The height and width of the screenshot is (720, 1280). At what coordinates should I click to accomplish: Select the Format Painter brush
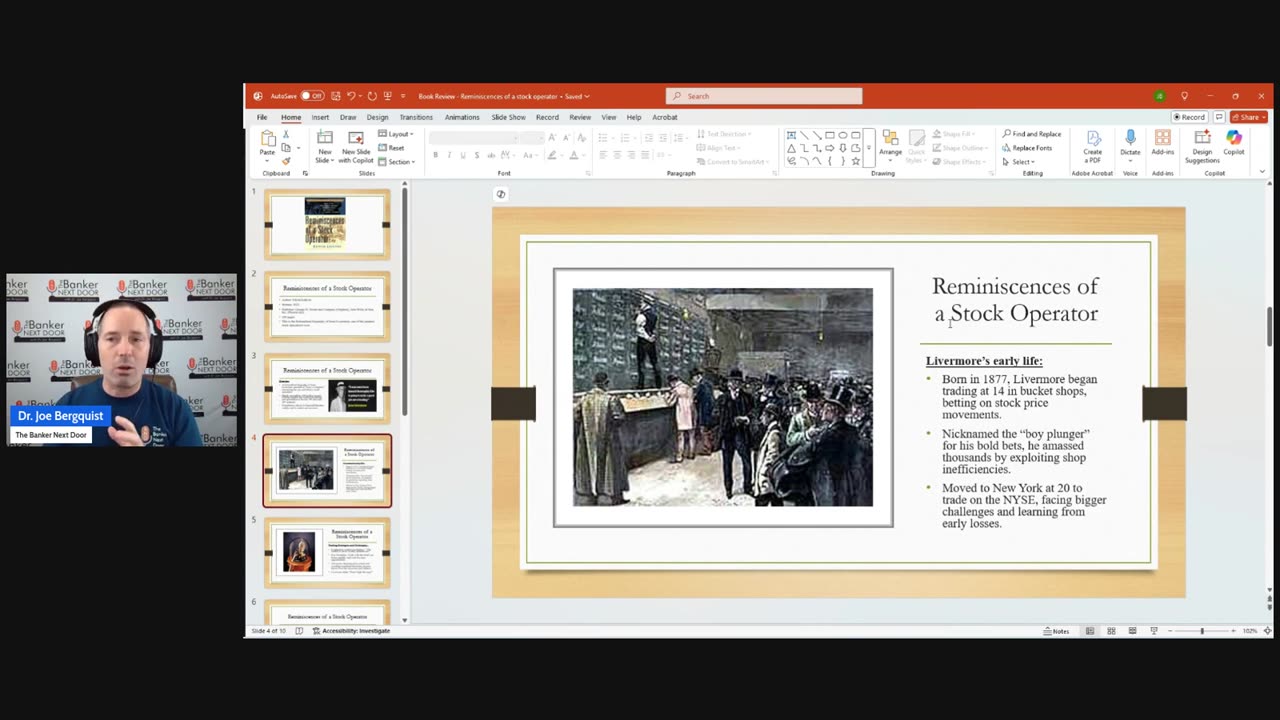tap(286, 161)
